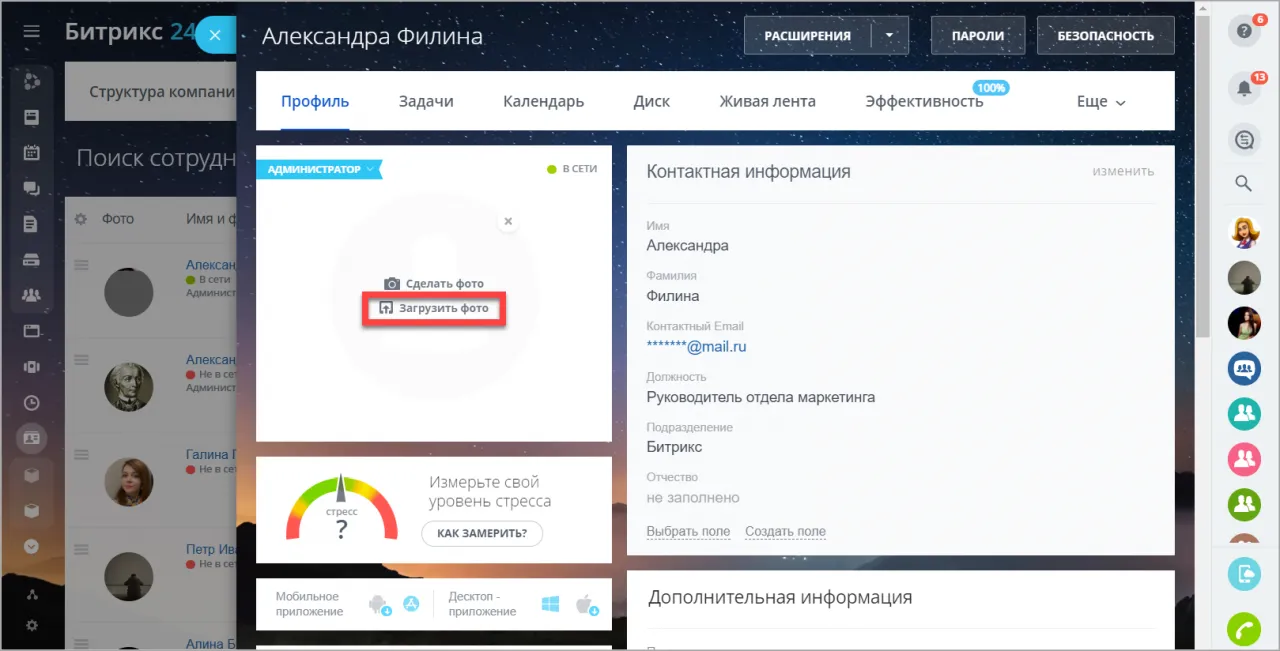Open the employees group icon in left sidebar
The image size is (1280, 651).
(31, 295)
